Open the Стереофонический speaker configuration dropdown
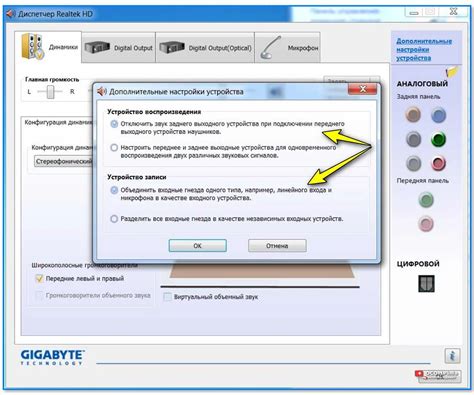The width and height of the screenshot is (474, 395). coord(64,161)
